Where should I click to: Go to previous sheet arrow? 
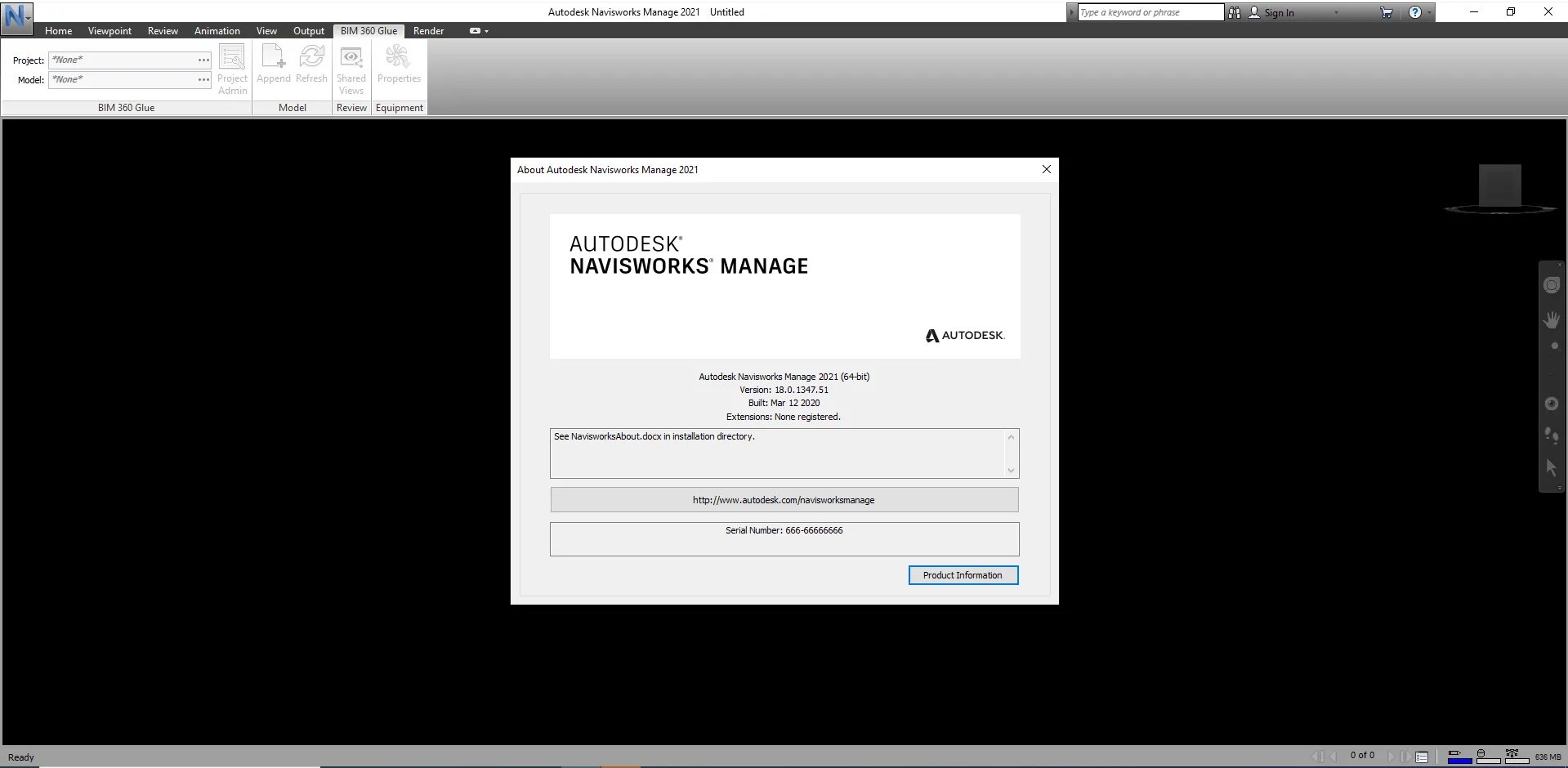(1333, 757)
